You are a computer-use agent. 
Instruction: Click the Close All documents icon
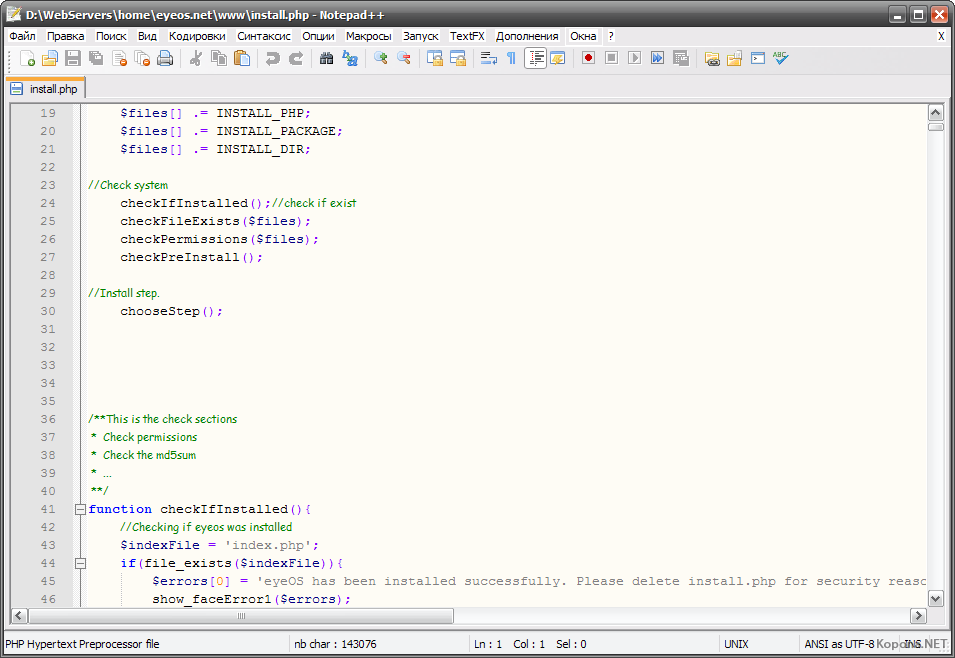point(142,58)
